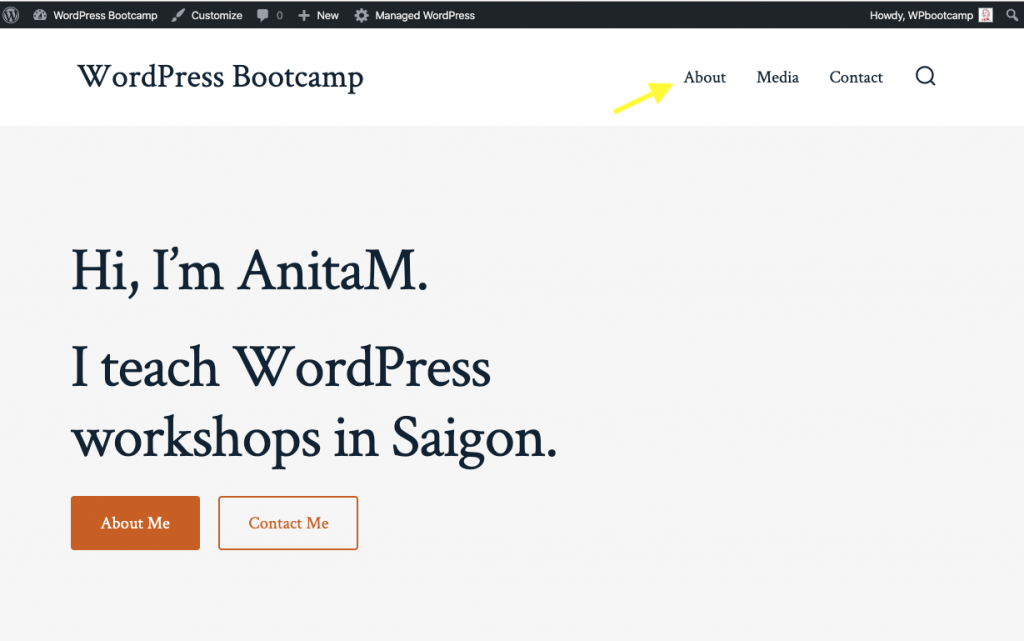1024x641 pixels.
Task: Open the site header search magnifier
Action: tap(925, 76)
